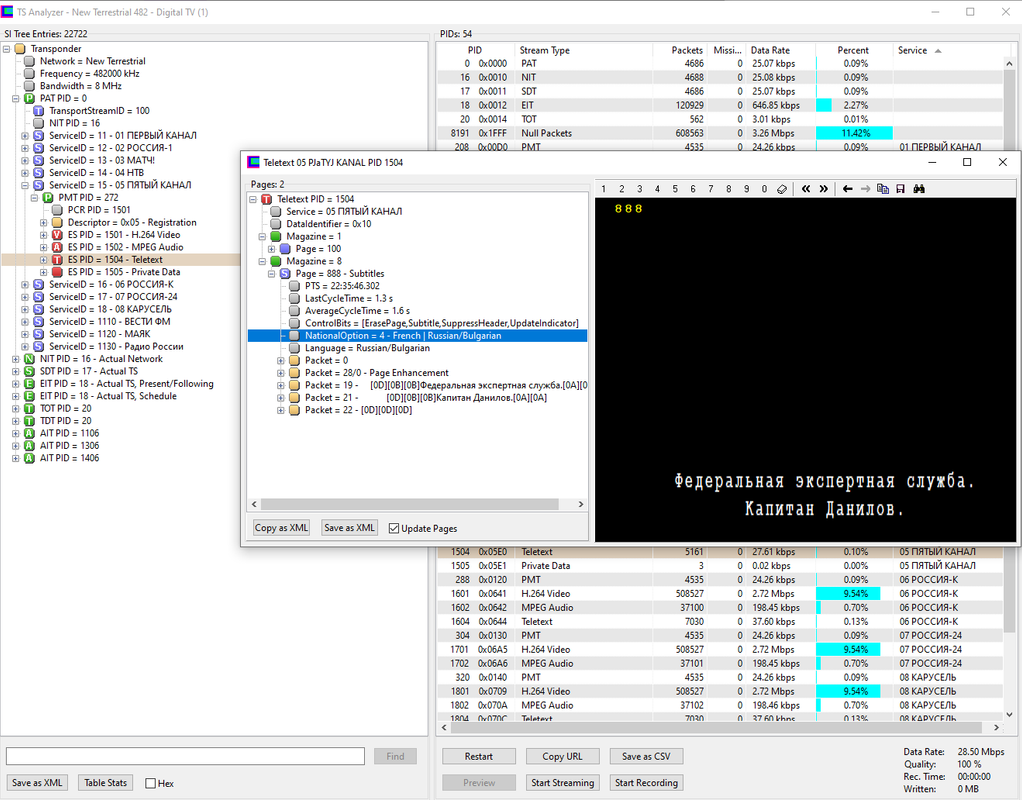Click the PID table vertical scrollbar
Screen dimensions: 1022x800
point(1009,350)
